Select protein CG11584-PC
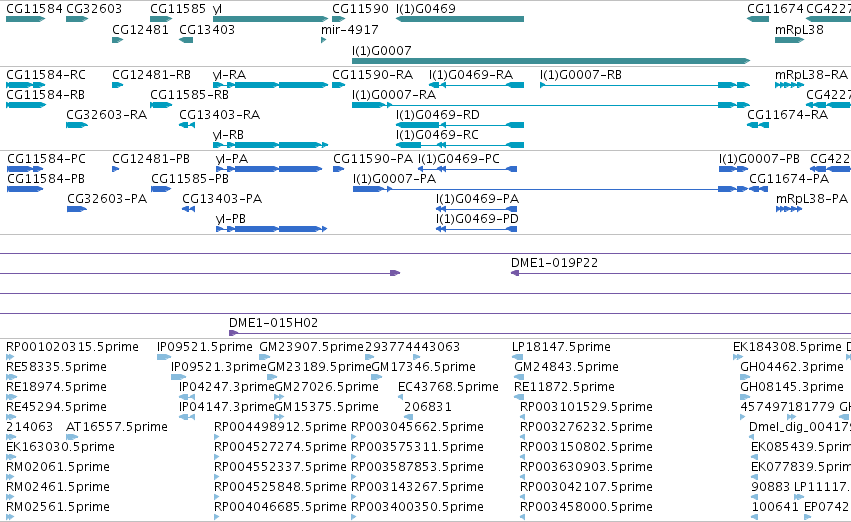Image resolution: width=851 pixels, height=522 pixels. [25, 169]
